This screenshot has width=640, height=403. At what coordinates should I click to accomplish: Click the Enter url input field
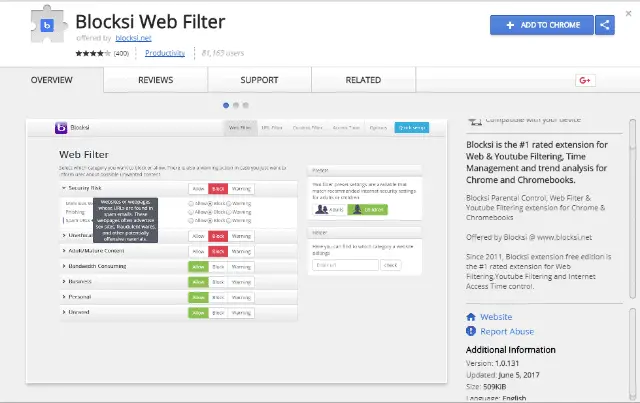[345, 265]
